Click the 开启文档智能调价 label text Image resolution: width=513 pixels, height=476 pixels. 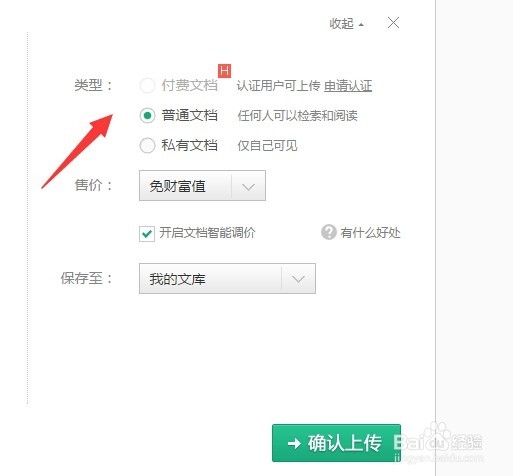point(207,233)
